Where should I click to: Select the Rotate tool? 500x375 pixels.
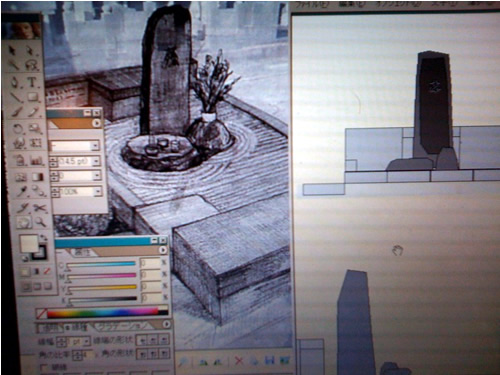tap(17, 128)
